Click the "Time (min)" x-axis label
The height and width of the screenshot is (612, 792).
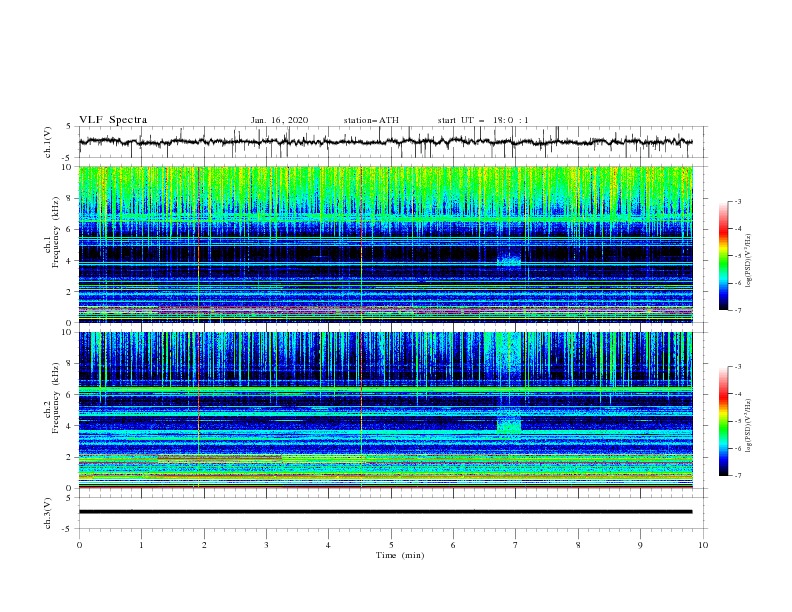pyautogui.click(x=400, y=555)
